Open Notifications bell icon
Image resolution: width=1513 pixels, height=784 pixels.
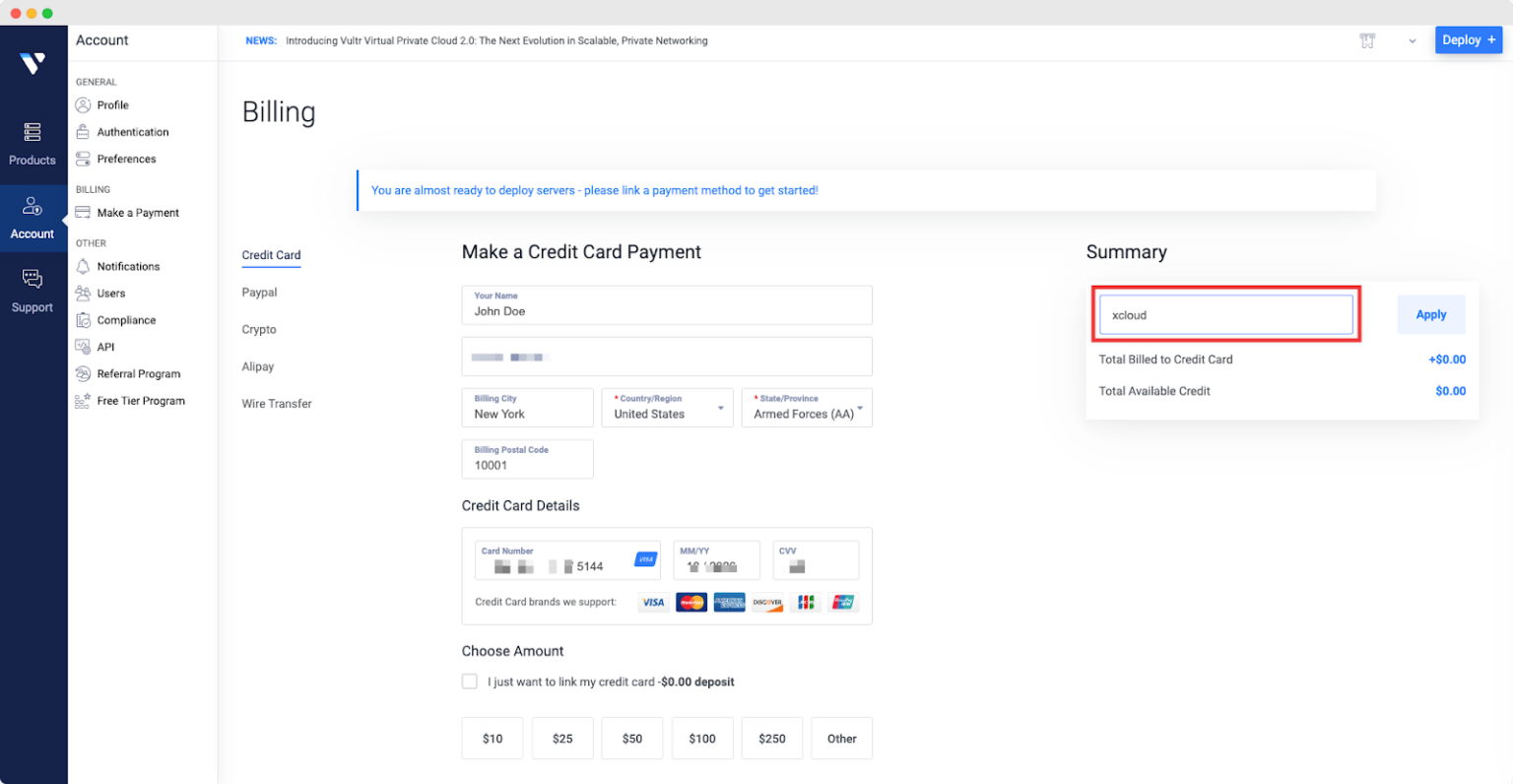(84, 267)
